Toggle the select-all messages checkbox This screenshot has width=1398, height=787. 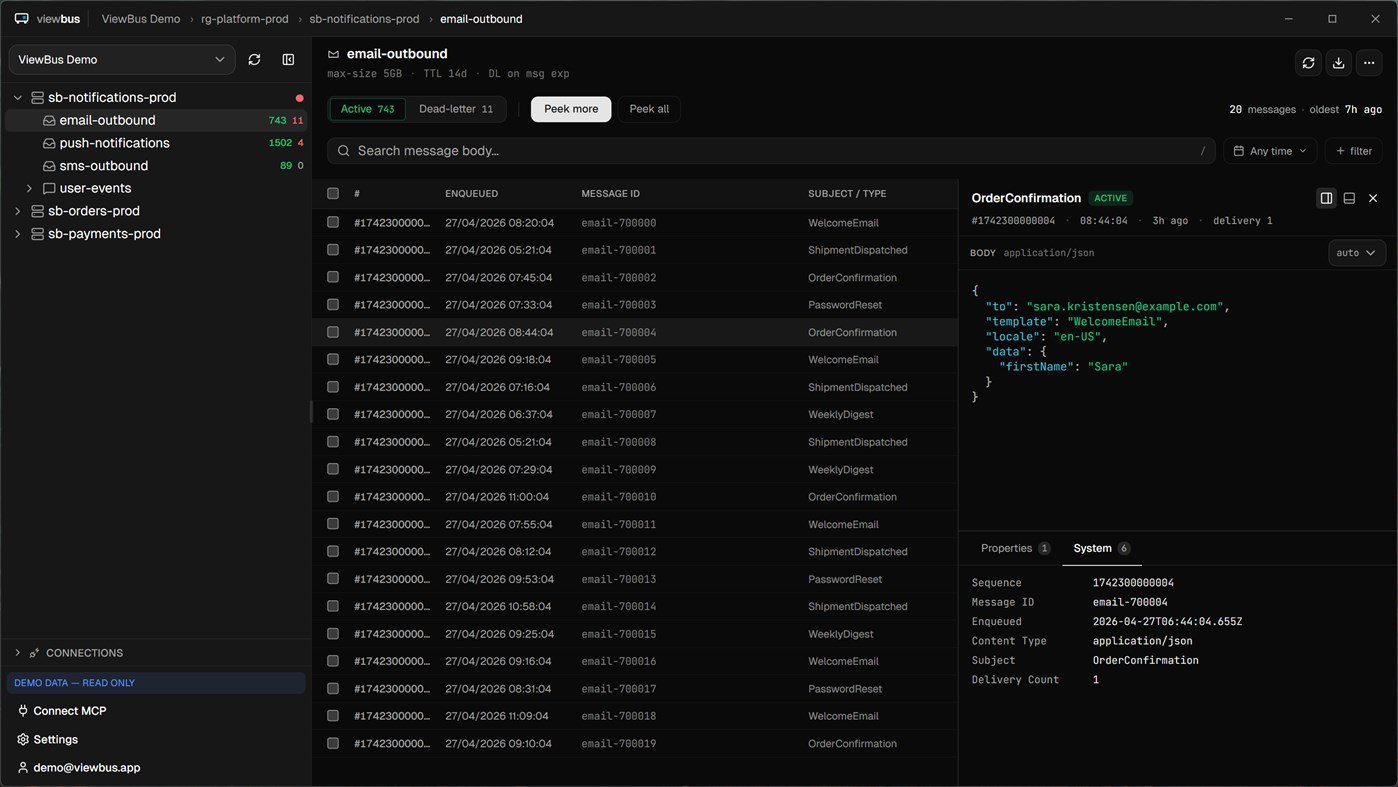(x=333, y=194)
